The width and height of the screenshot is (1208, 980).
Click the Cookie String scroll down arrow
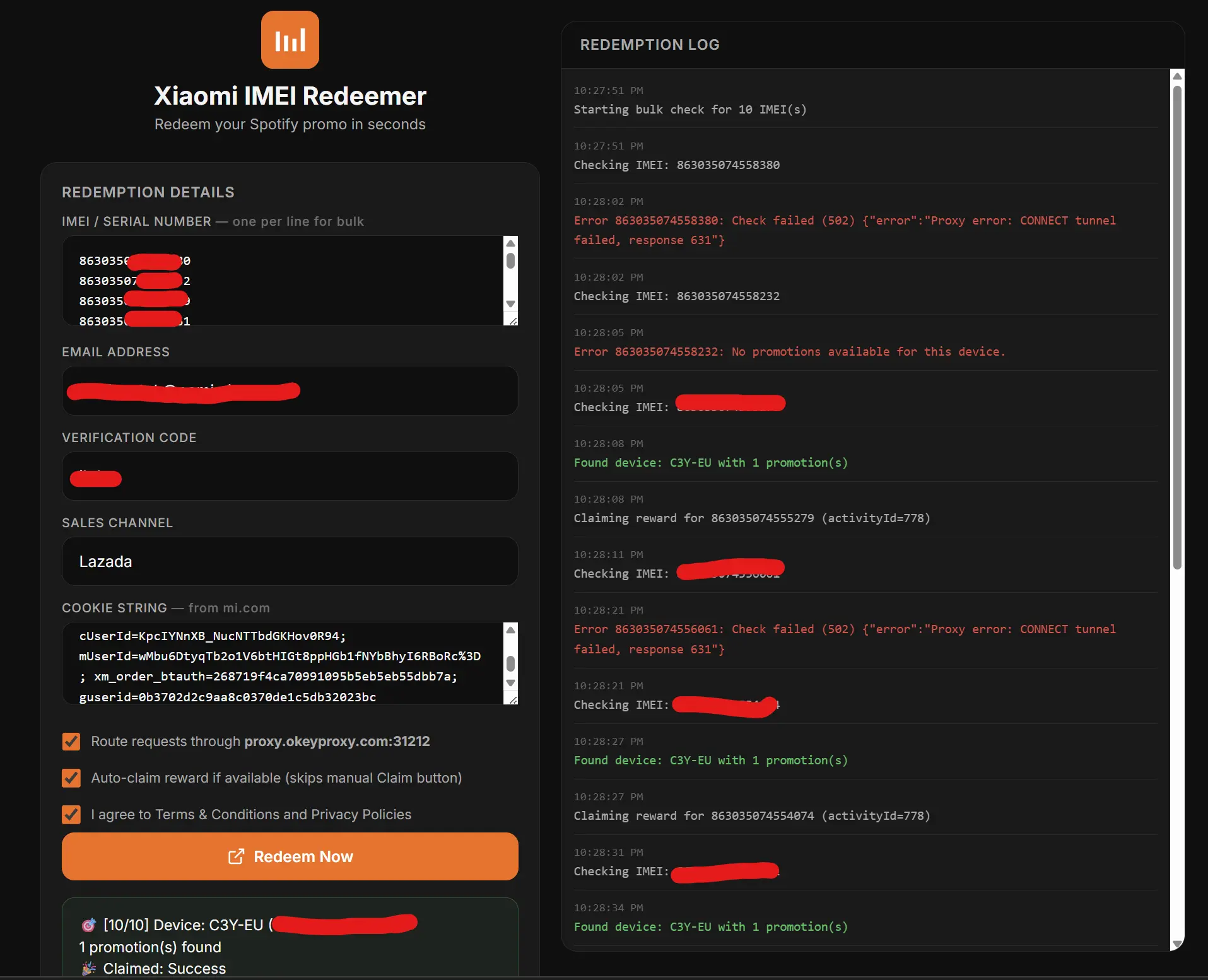[x=511, y=683]
